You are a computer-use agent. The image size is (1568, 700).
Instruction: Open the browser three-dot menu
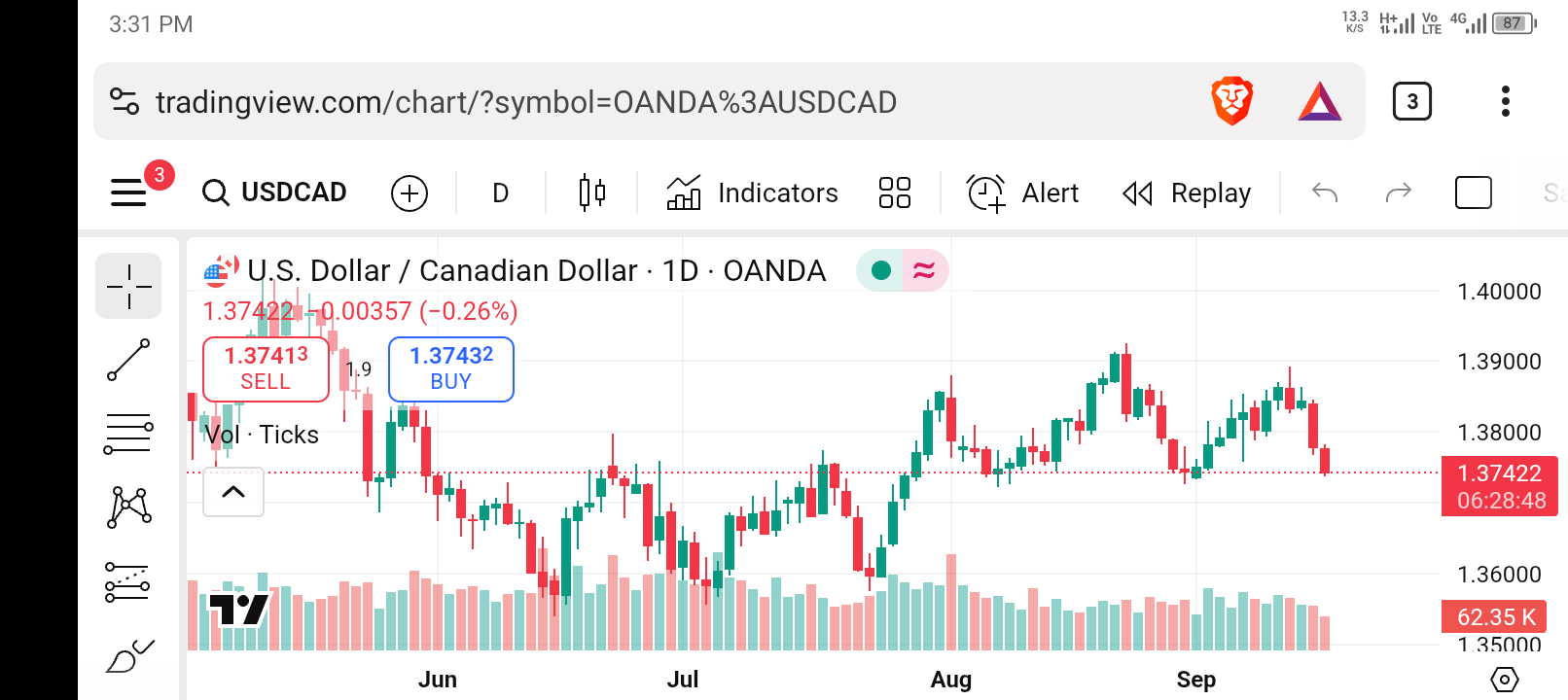(1505, 101)
